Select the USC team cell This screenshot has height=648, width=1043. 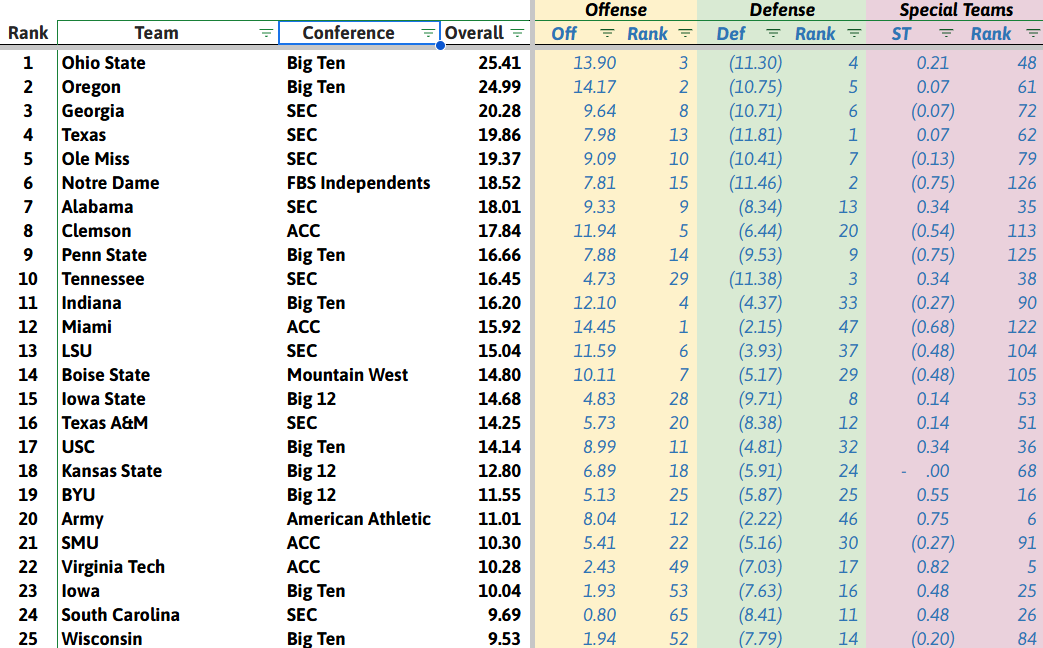[78, 446]
